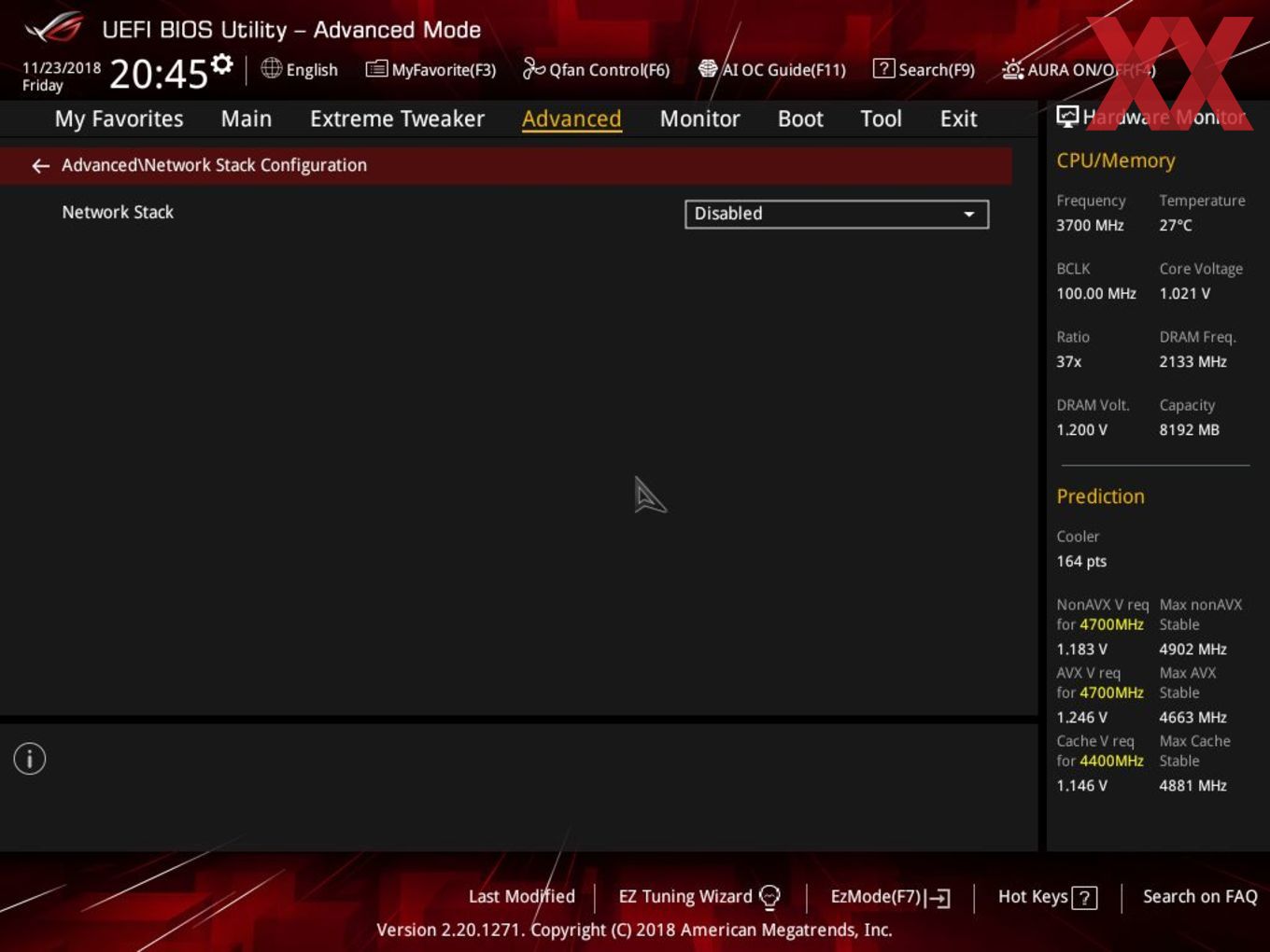Switch to EzMode(F7)
This screenshot has height=952, width=1270.
coord(876,897)
